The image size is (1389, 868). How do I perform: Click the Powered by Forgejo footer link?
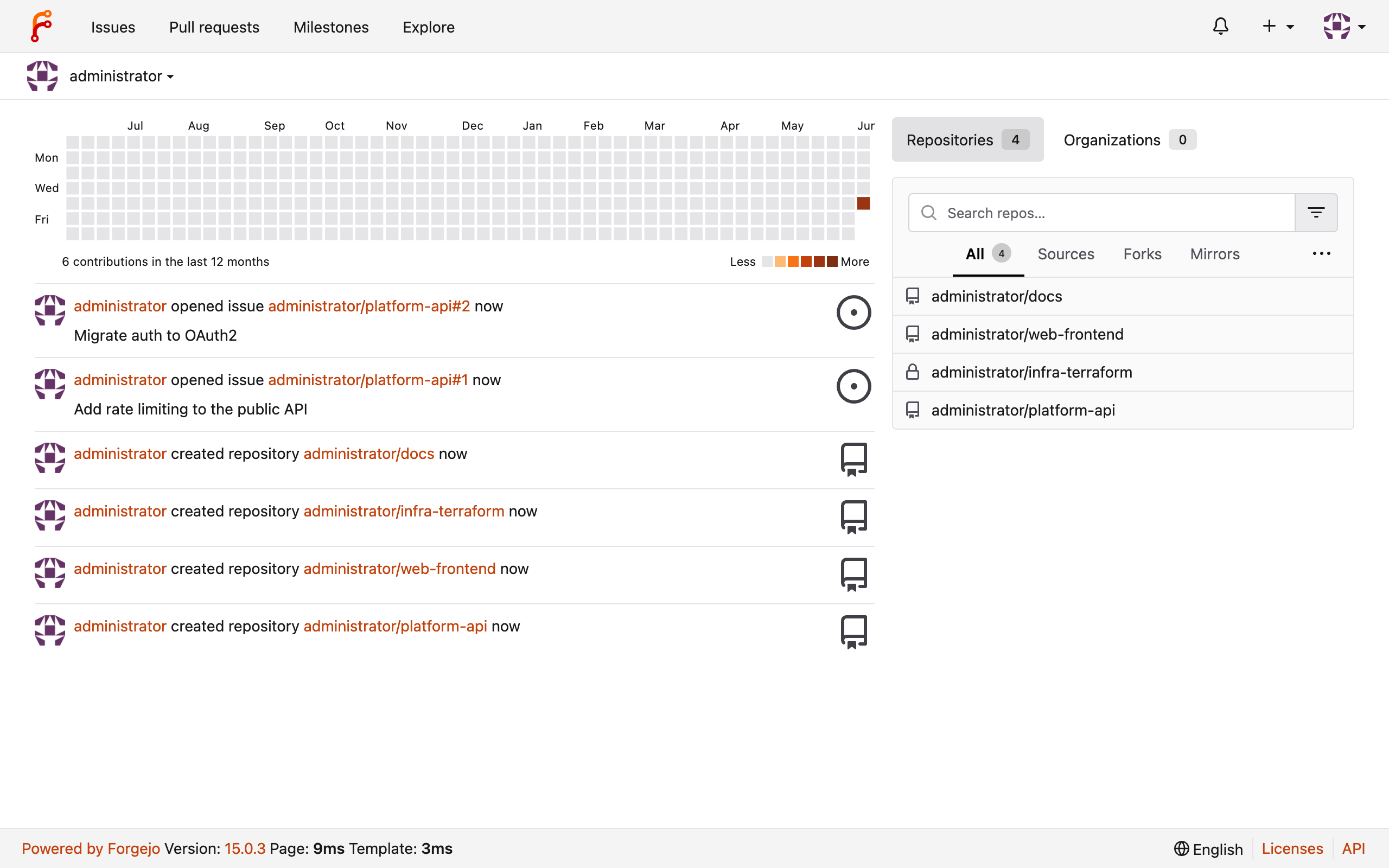91,848
